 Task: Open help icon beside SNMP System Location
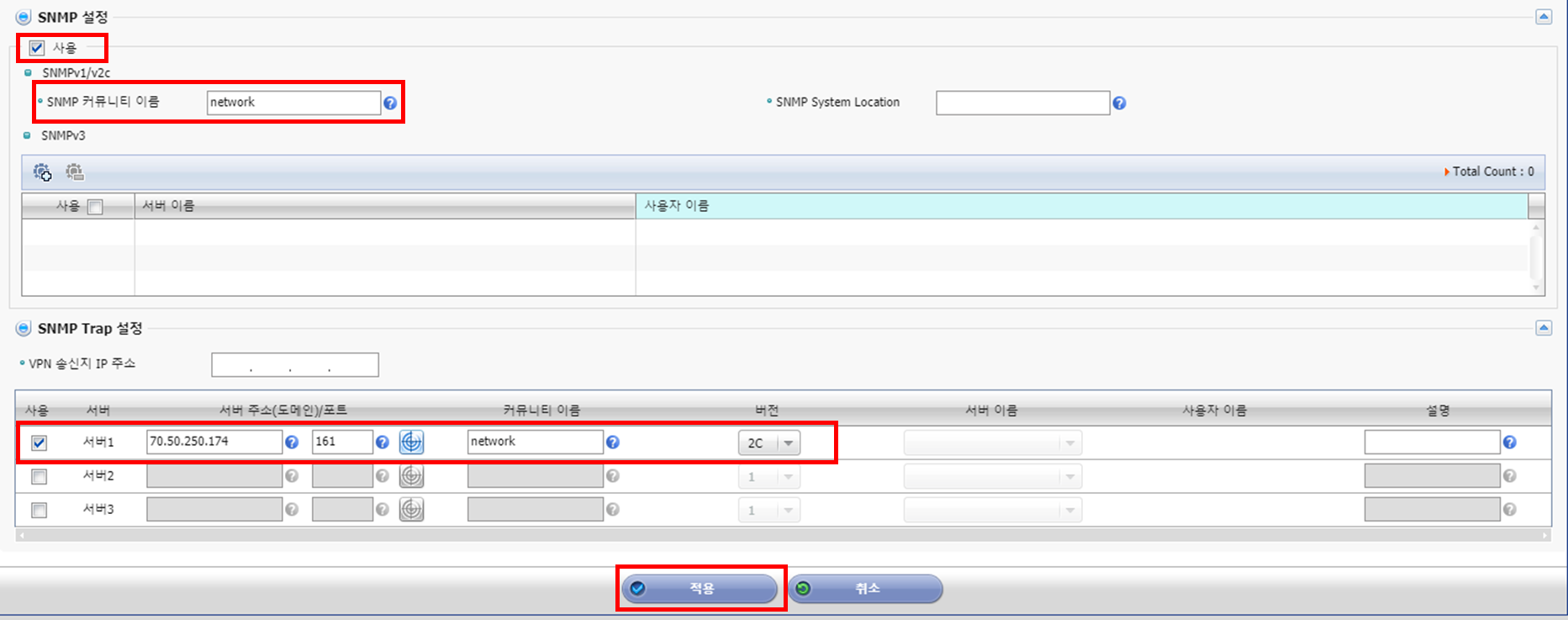(1119, 103)
